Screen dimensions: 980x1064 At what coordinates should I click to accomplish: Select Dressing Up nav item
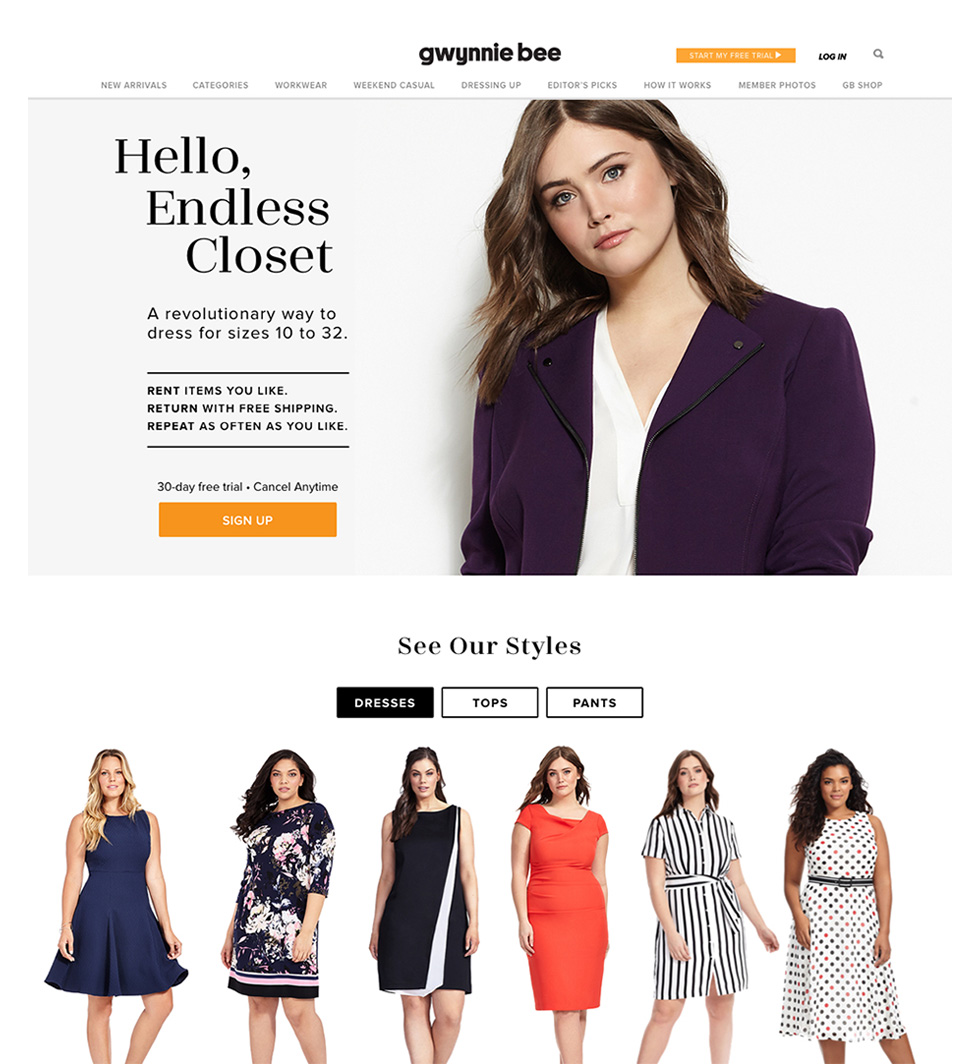point(491,86)
